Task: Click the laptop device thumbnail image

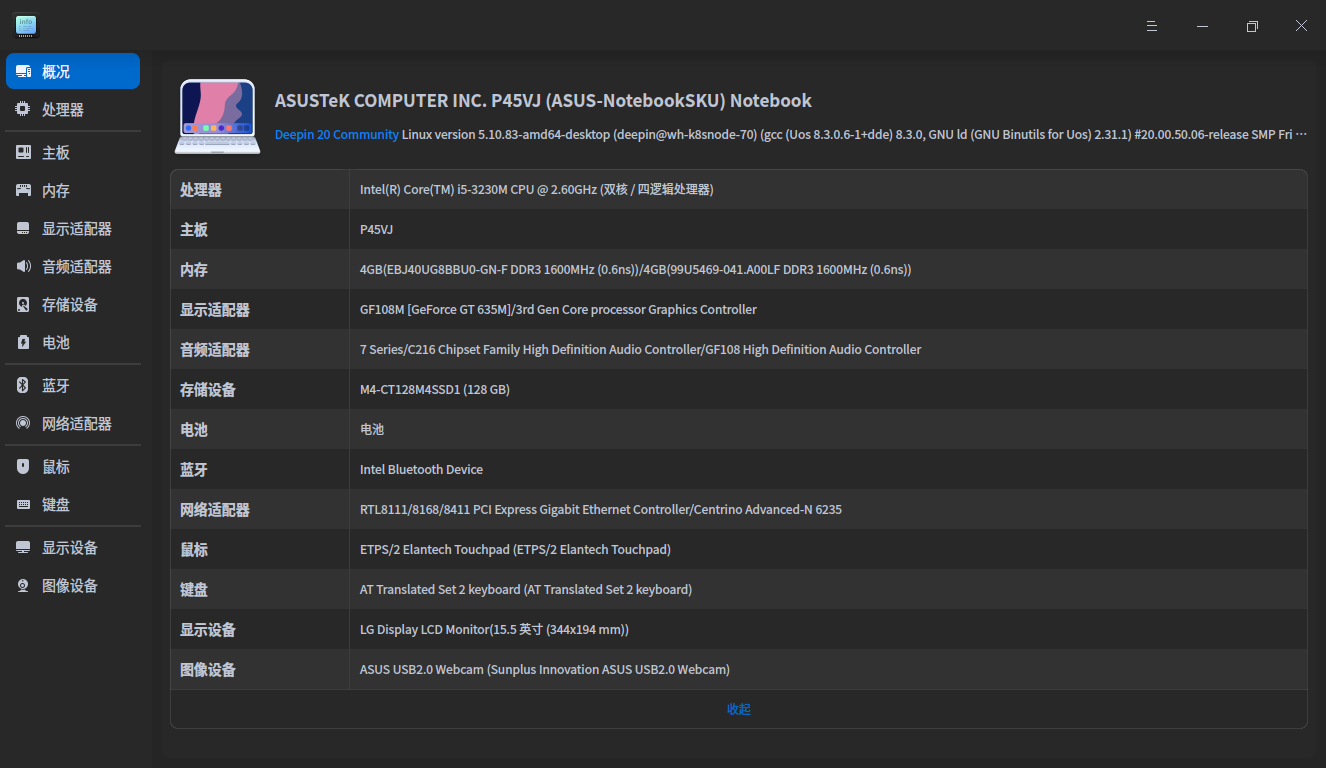Action: (216, 117)
